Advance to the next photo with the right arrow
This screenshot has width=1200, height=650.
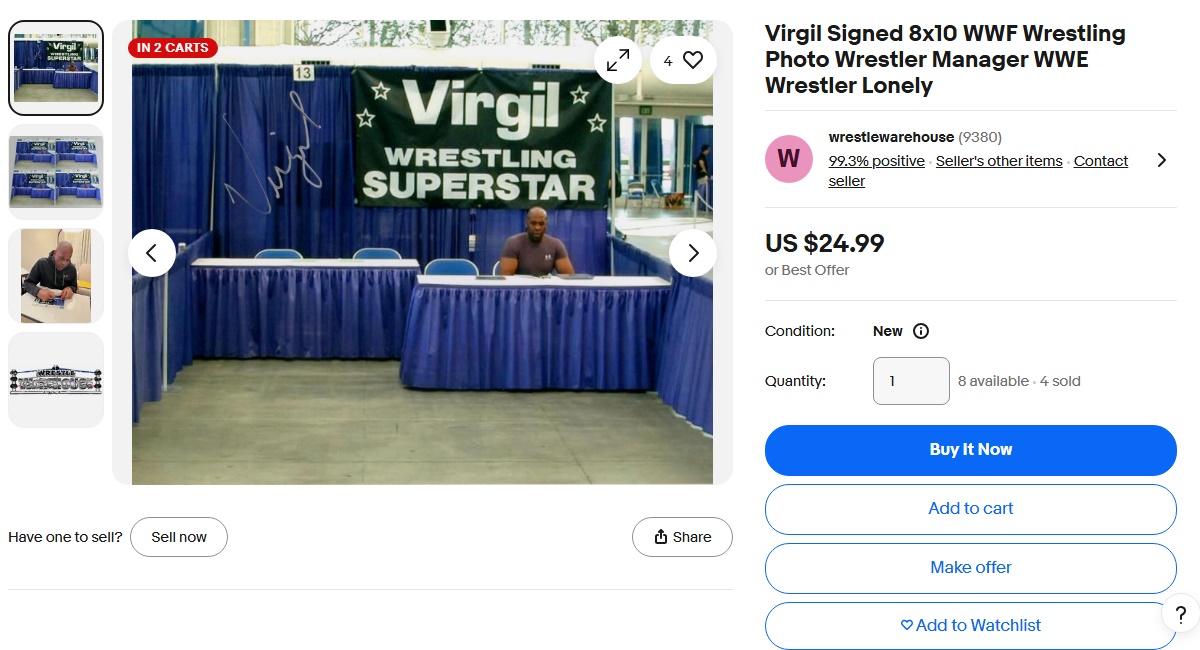click(693, 253)
